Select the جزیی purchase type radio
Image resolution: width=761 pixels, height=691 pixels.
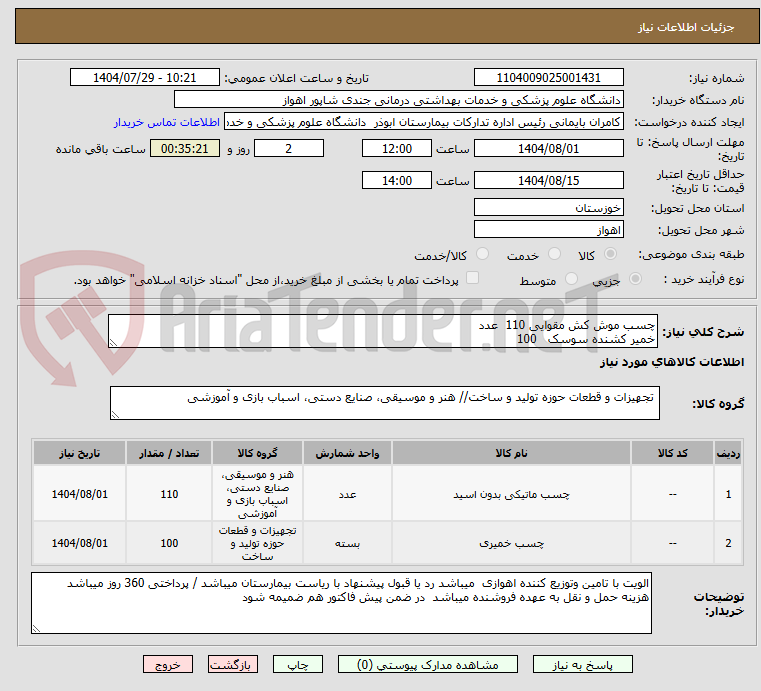pos(635,279)
